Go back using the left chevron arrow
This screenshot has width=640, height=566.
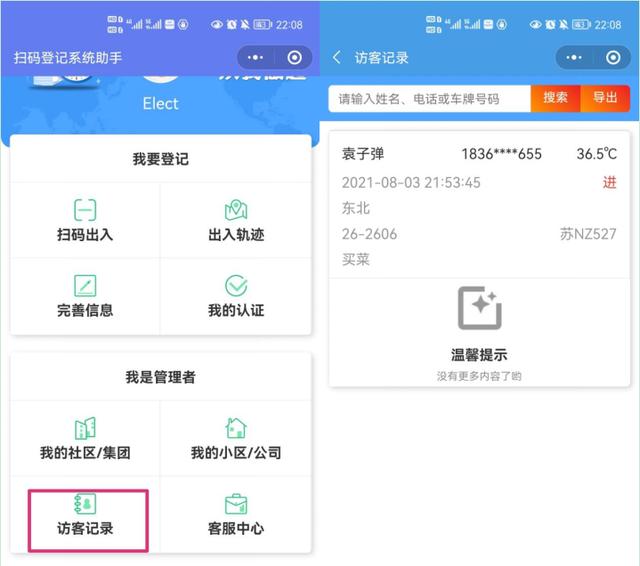[337, 58]
